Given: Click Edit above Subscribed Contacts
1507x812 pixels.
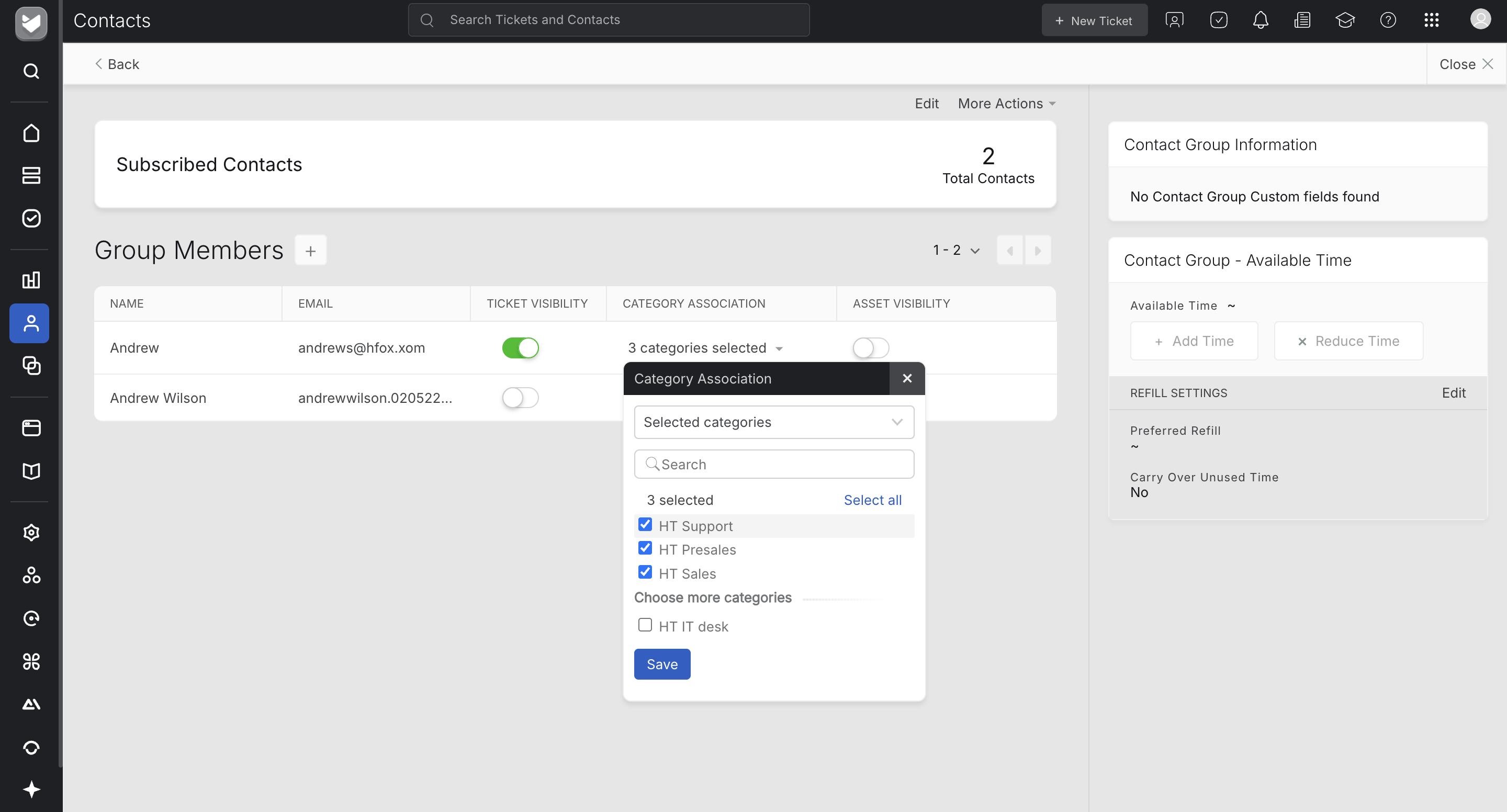Looking at the screenshot, I should tap(926, 104).
